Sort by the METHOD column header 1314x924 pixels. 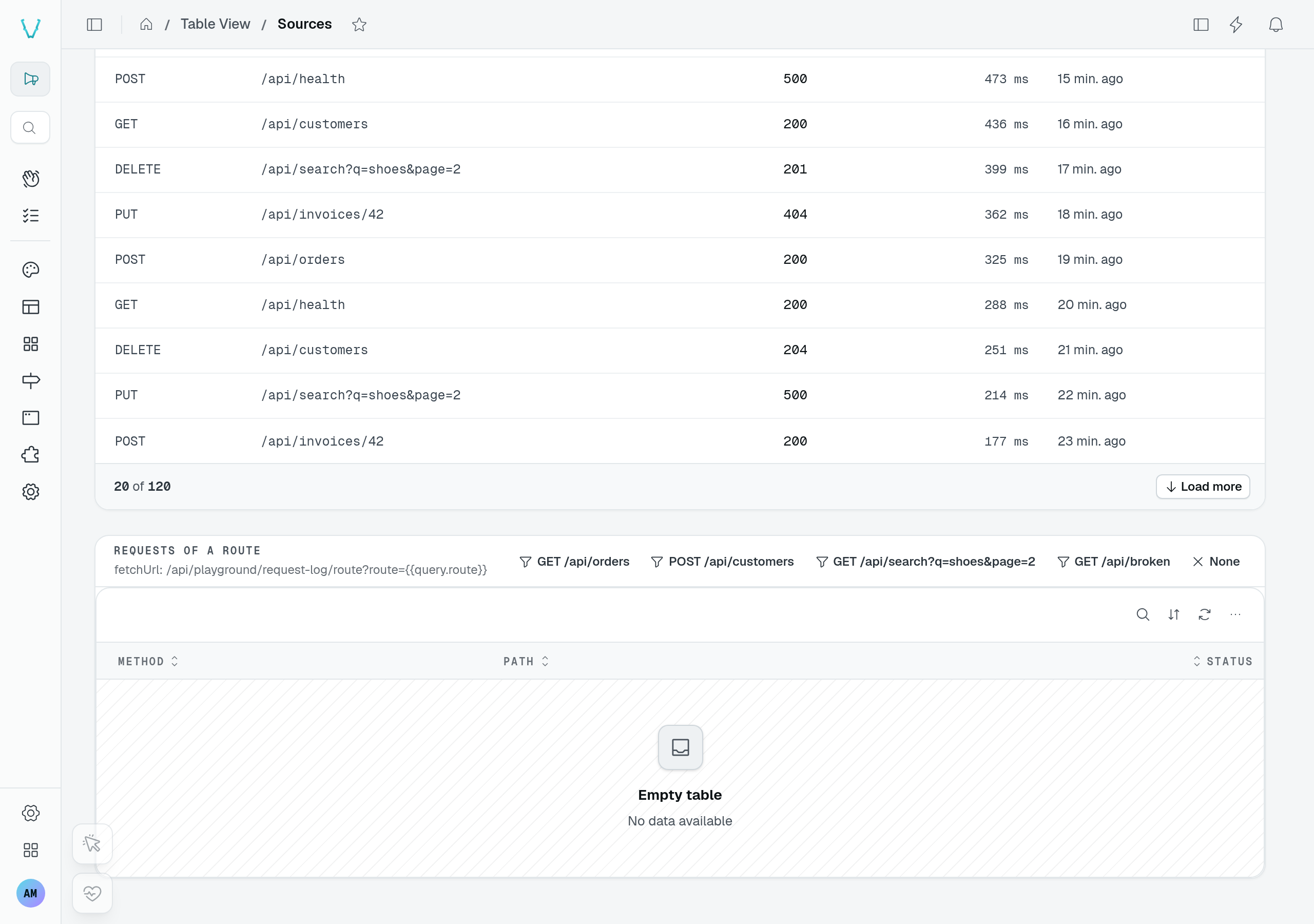(x=148, y=661)
